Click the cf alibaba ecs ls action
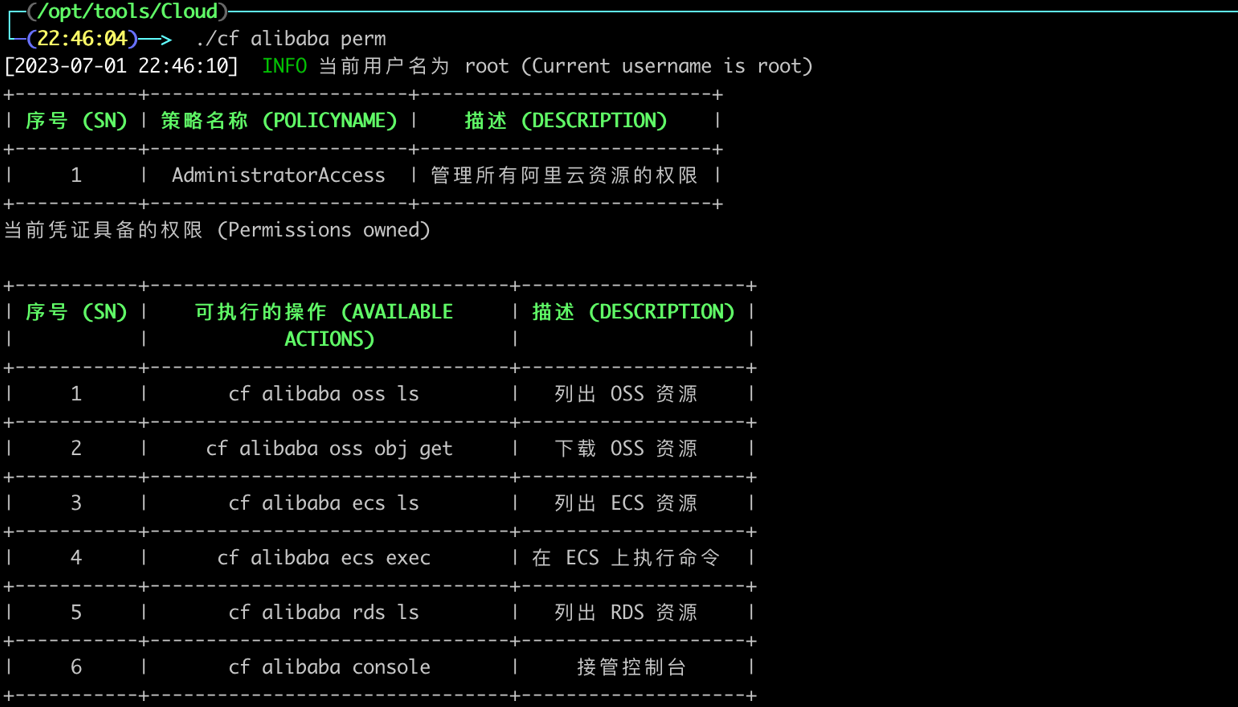 [324, 503]
